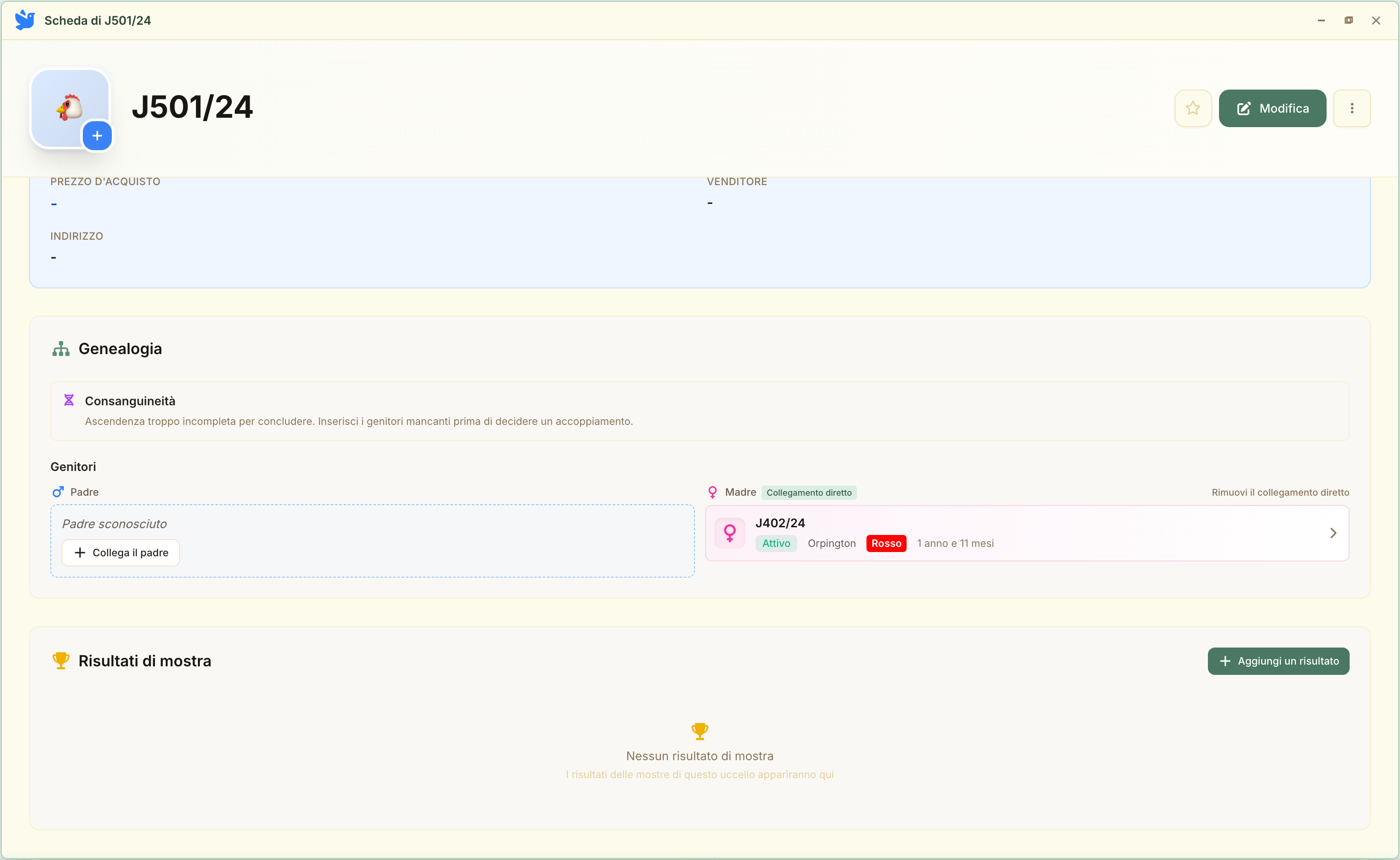
Task: Click the Consanguineità DNA icon
Action: pyautogui.click(x=69, y=401)
